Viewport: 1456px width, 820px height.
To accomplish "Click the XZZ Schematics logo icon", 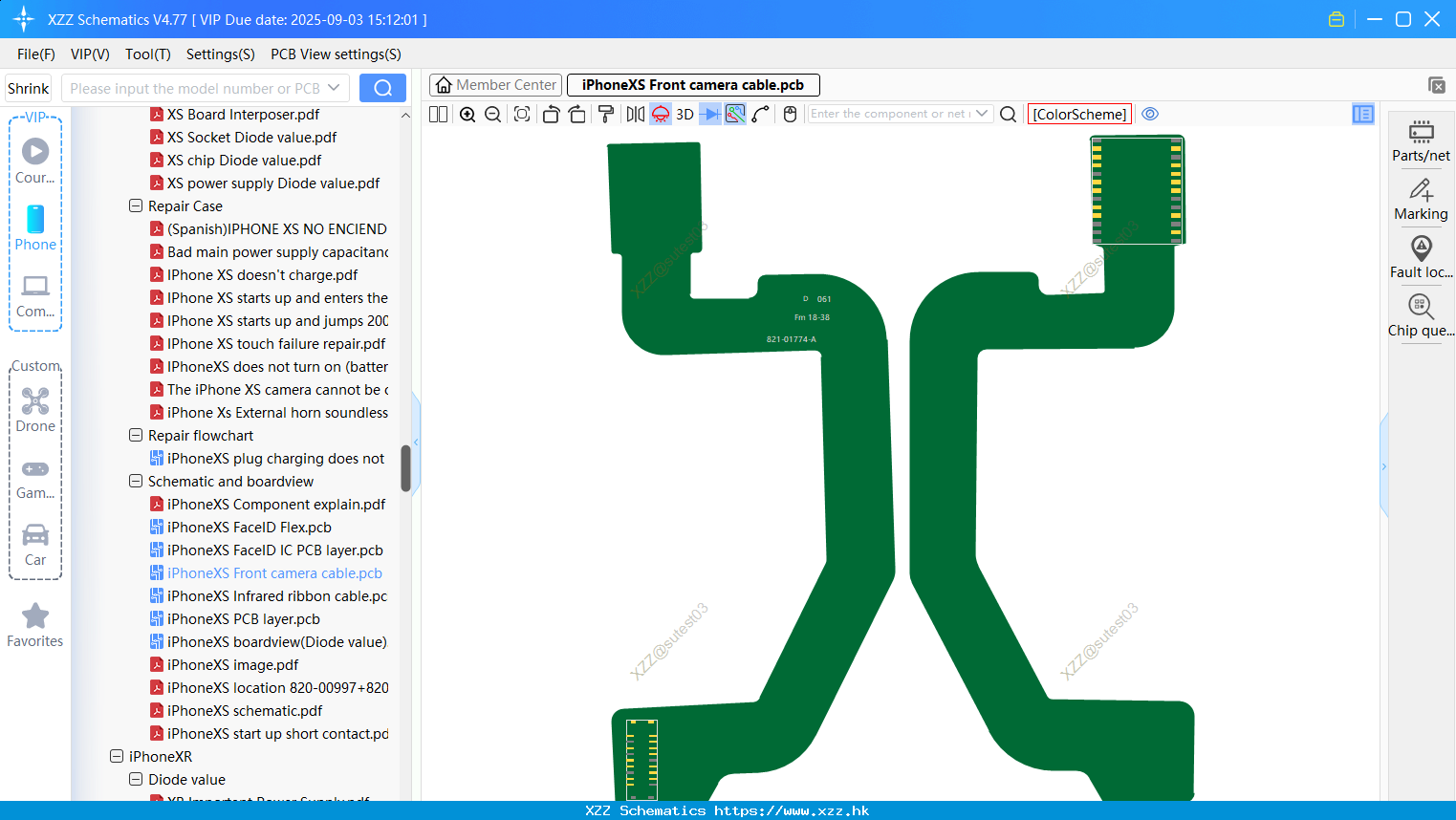I will click(24, 19).
